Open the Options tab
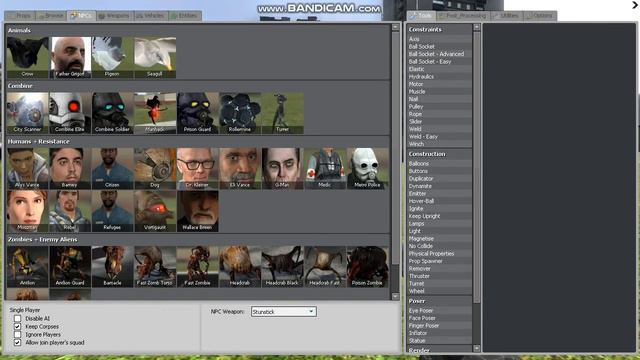This screenshot has width=640, height=360. pyautogui.click(x=540, y=16)
